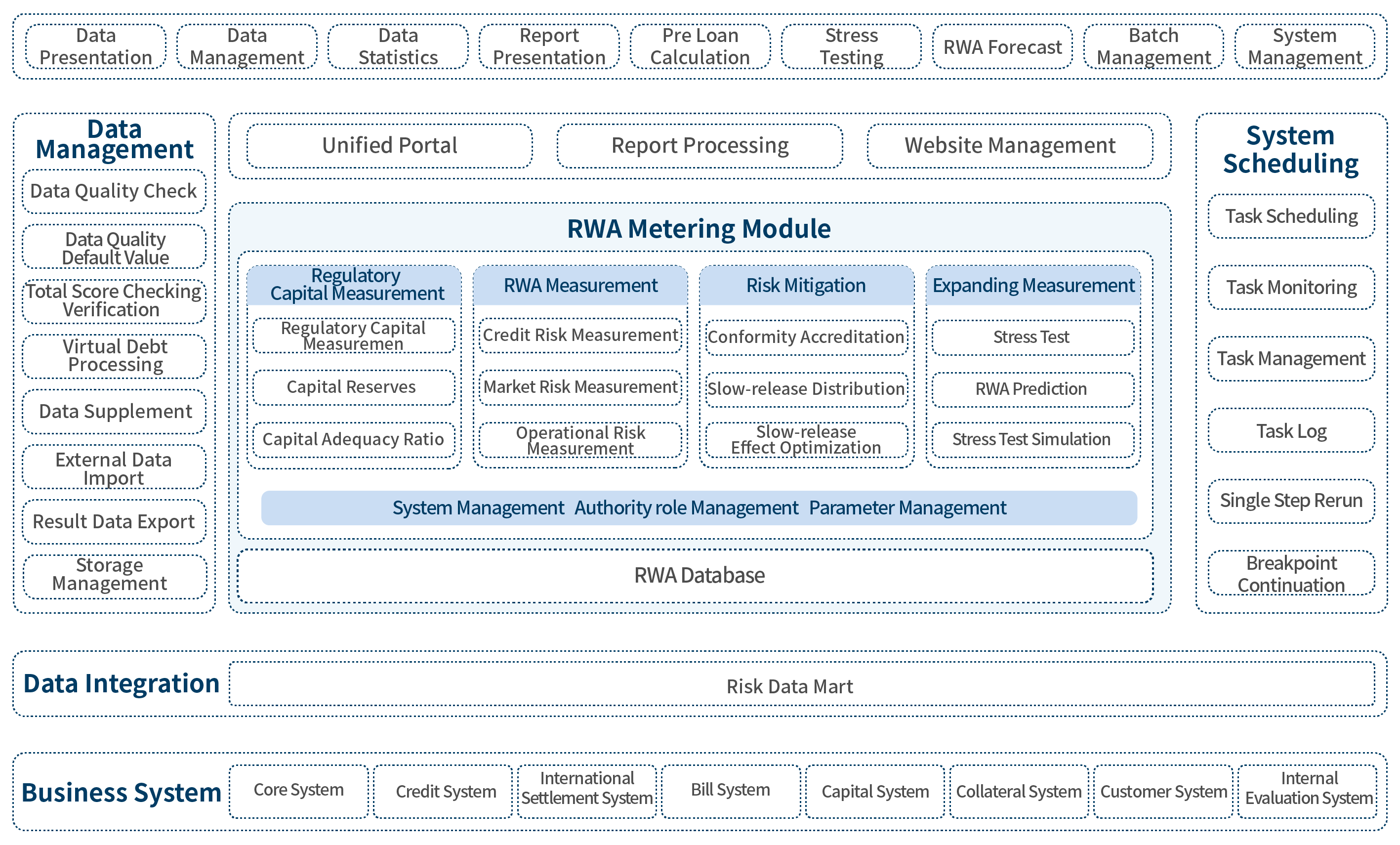Click Regulatory Capital Measuremen sub-item

[354, 336]
